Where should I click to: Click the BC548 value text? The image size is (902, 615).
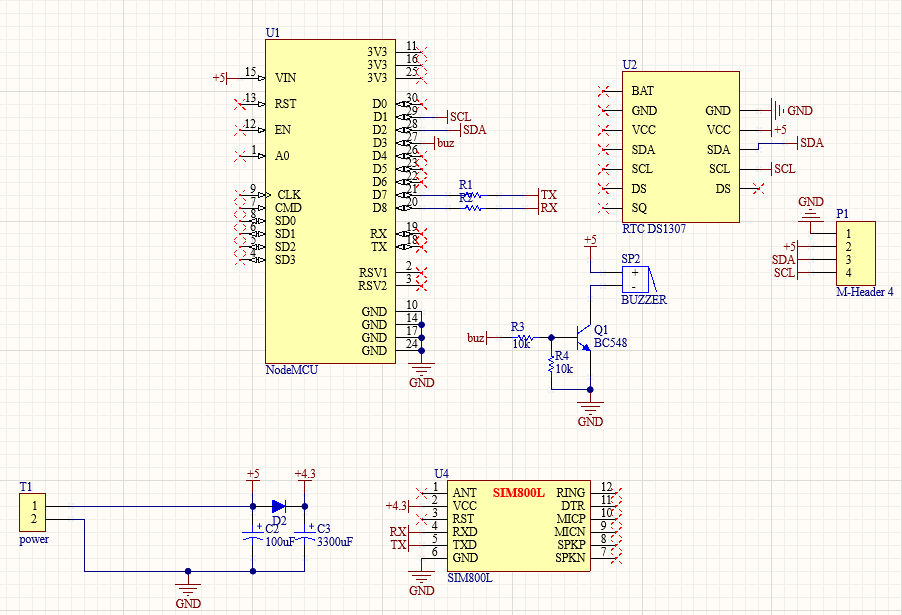[611, 343]
